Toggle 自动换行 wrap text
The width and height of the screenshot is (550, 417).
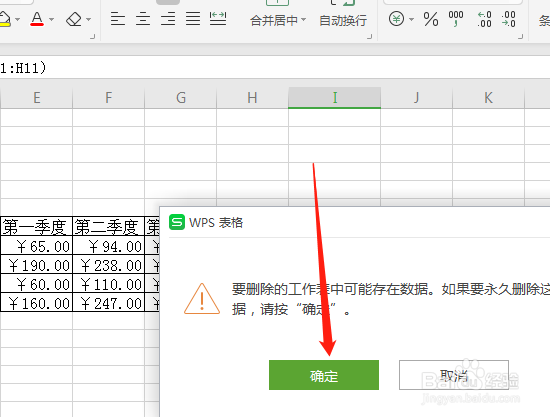(343, 21)
